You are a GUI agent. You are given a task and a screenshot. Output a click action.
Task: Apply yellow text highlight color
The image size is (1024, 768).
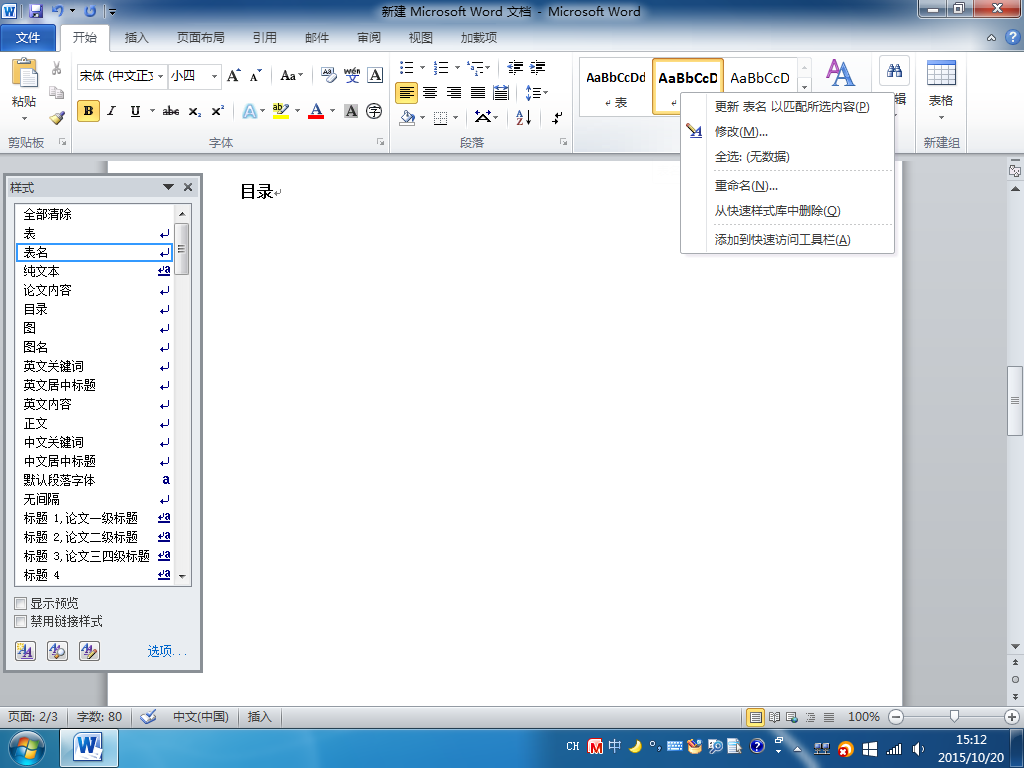pos(281,111)
